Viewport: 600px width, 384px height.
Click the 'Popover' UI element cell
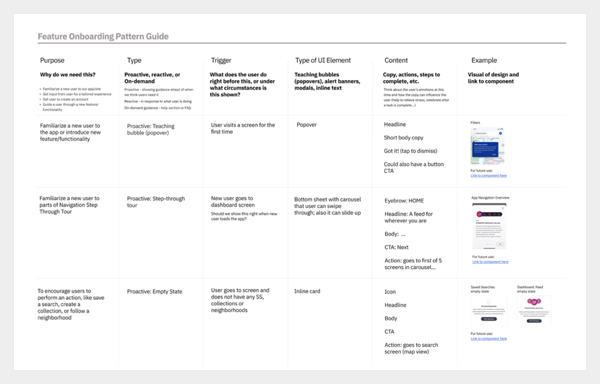(x=307, y=125)
